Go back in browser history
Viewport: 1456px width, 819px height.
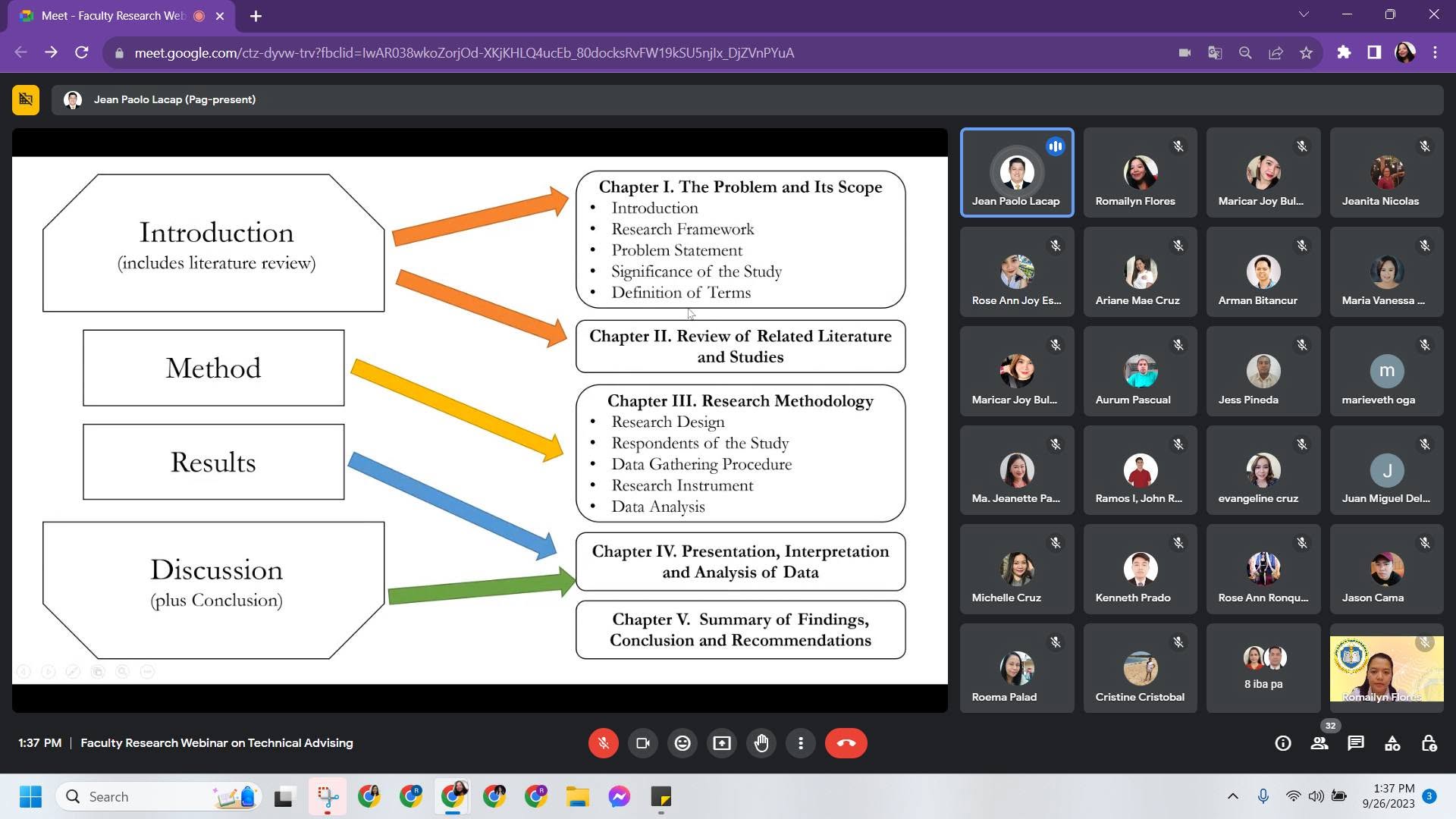21,52
